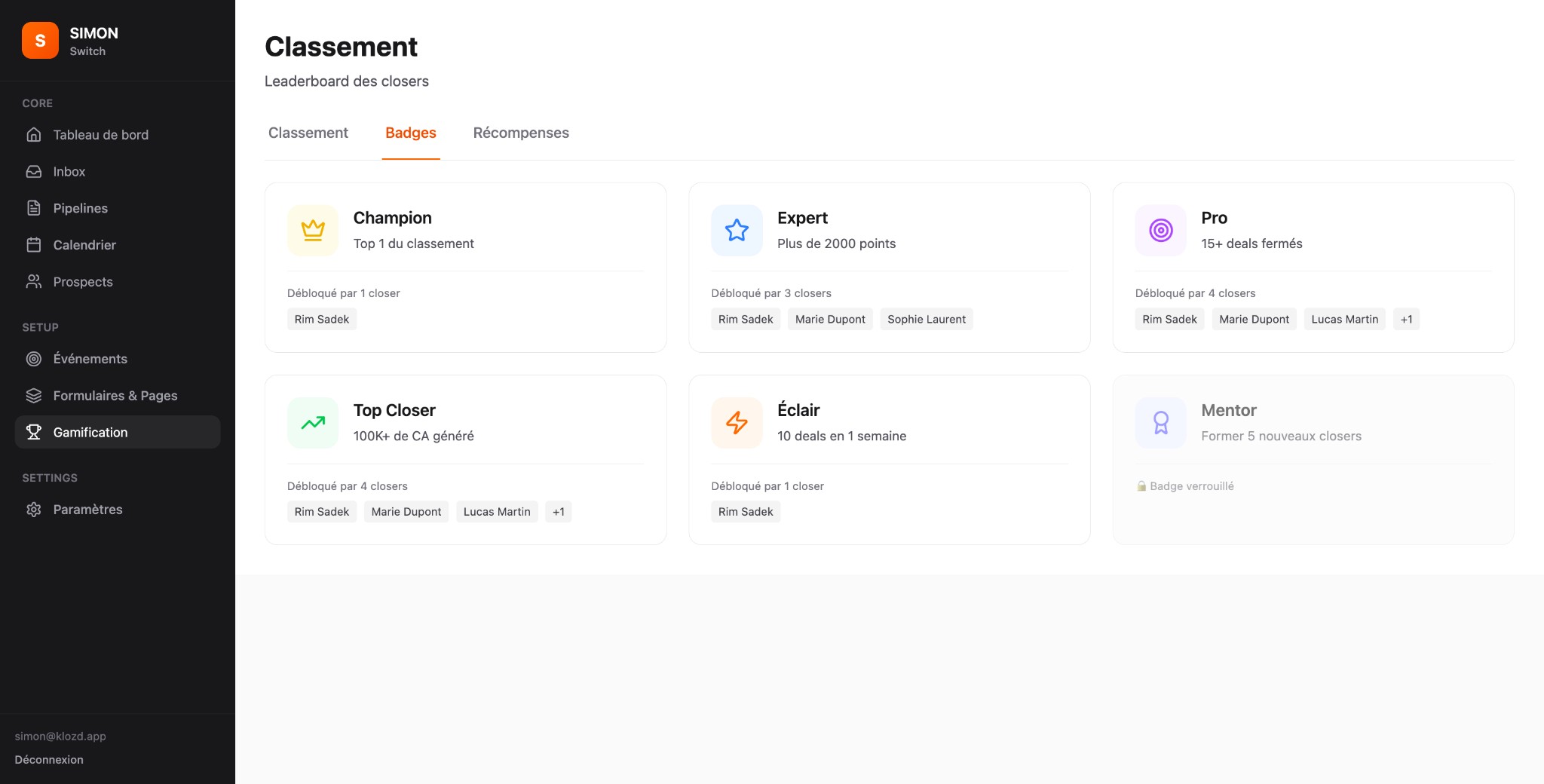Click the Déconnexion link
The height and width of the screenshot is (784, 1544).
[x=47, y=760]
